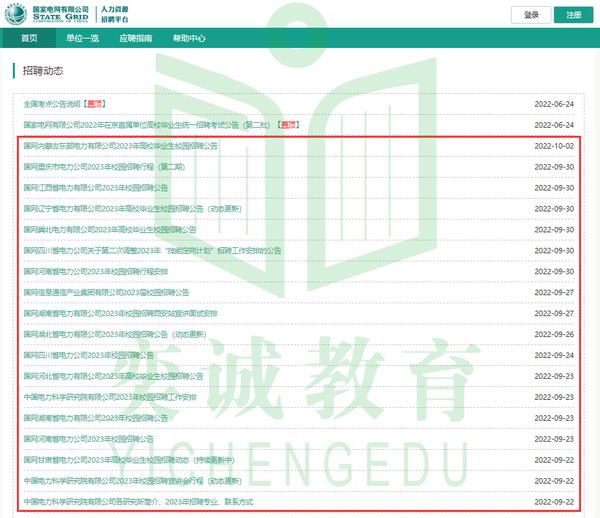Viewport: 600px width, 518px height.
Task: Open the 单位一览 menu item
Action: pos(82,38)
